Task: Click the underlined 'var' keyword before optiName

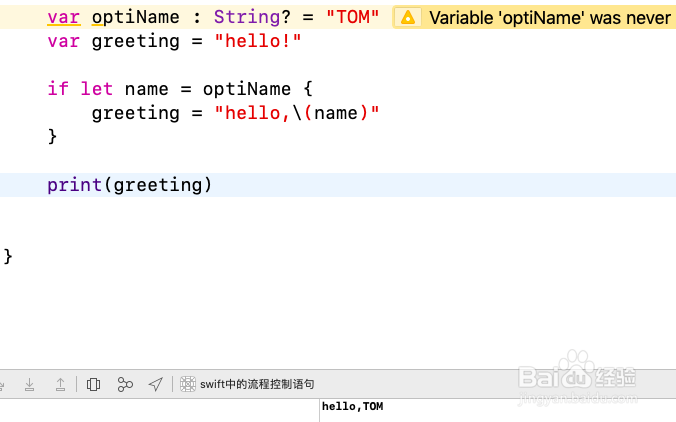Action: coord(64,17)
